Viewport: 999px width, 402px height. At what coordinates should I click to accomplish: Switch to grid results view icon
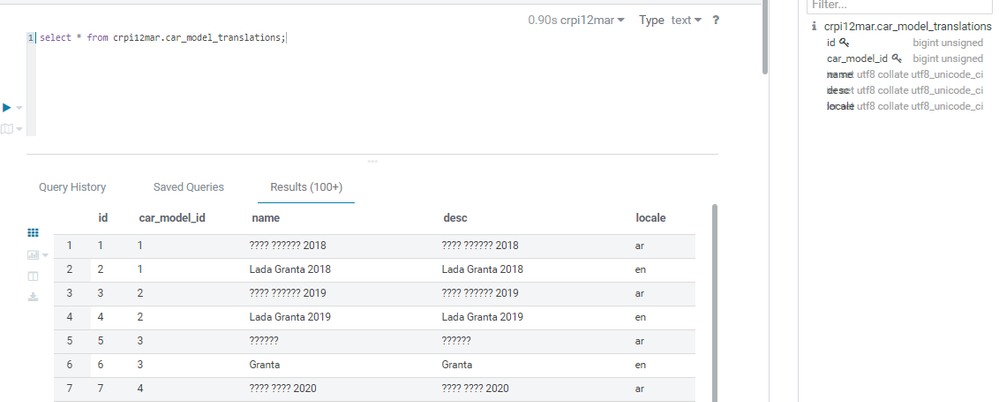click(33, 233)
